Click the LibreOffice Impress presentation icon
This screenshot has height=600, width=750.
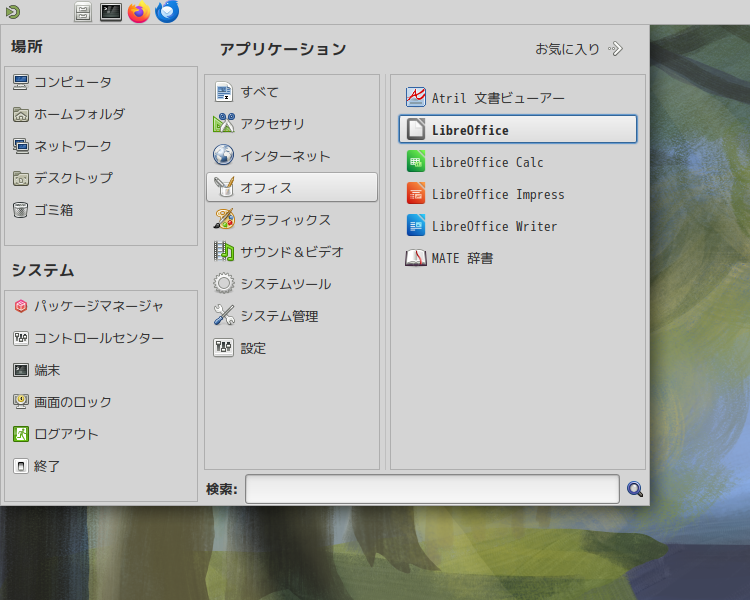416,193
